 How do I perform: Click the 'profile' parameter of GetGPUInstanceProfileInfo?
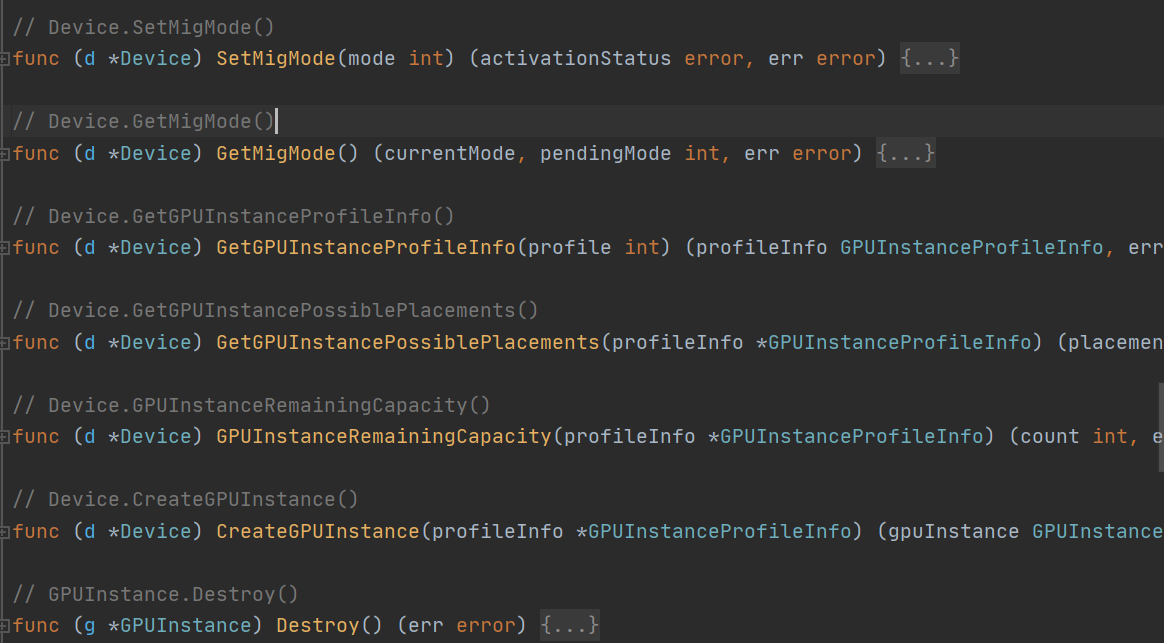569,247
